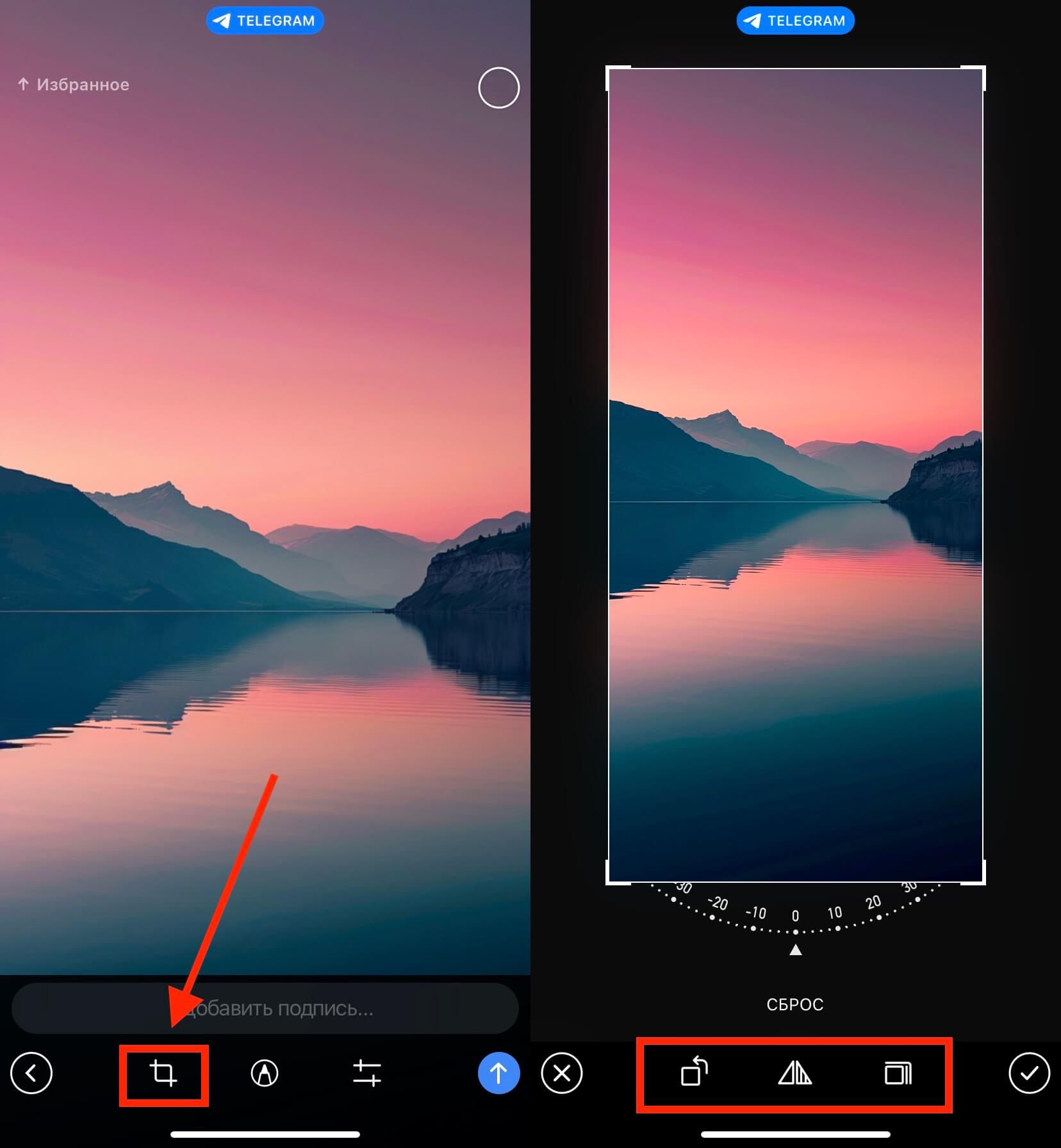Image resolution: width=1061 pixels, height=1148 pixels.
Task: Confirm crop with the checkmark button
Action: [x=1029, y=1073]
